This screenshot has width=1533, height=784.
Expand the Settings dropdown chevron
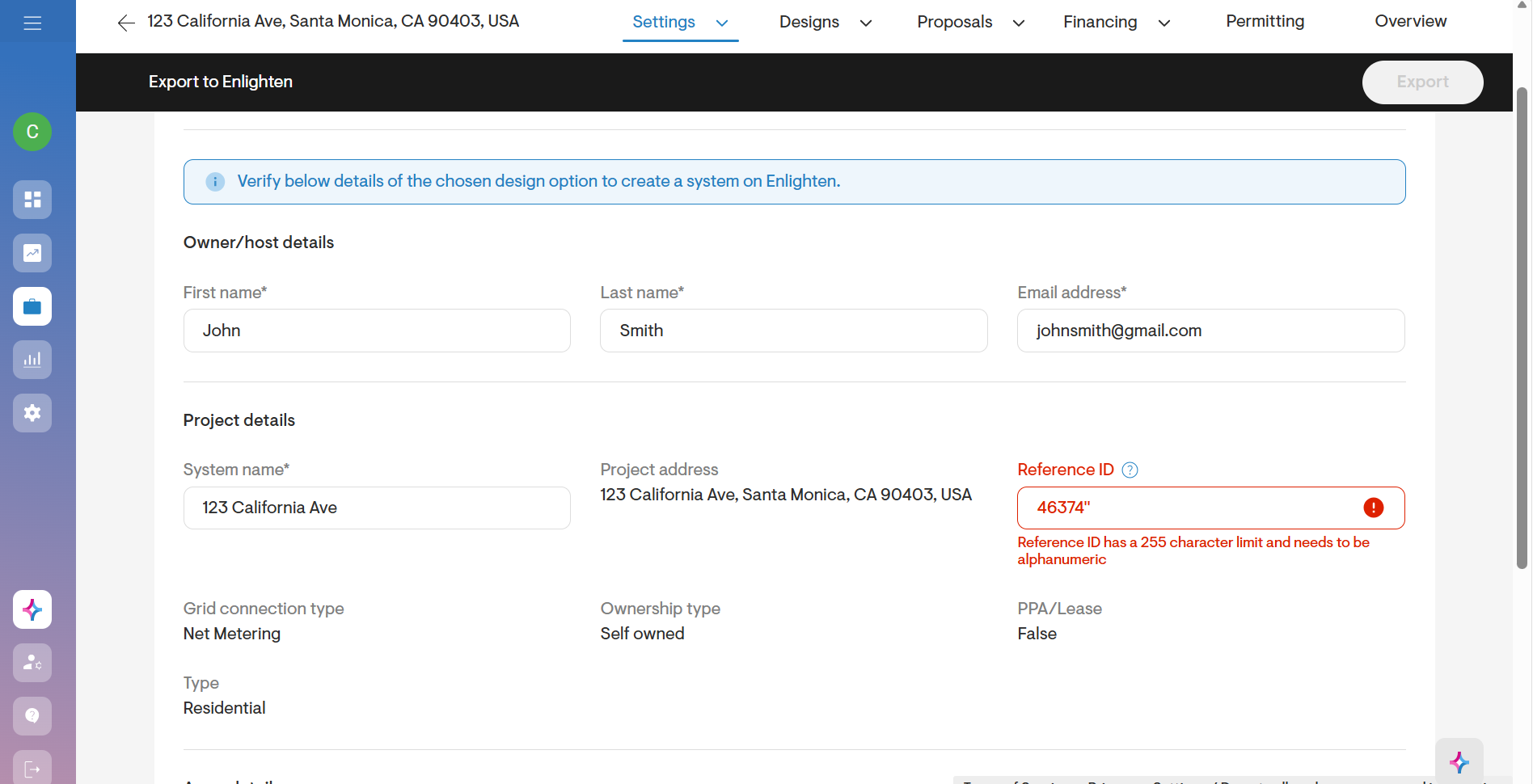[722, 23]
